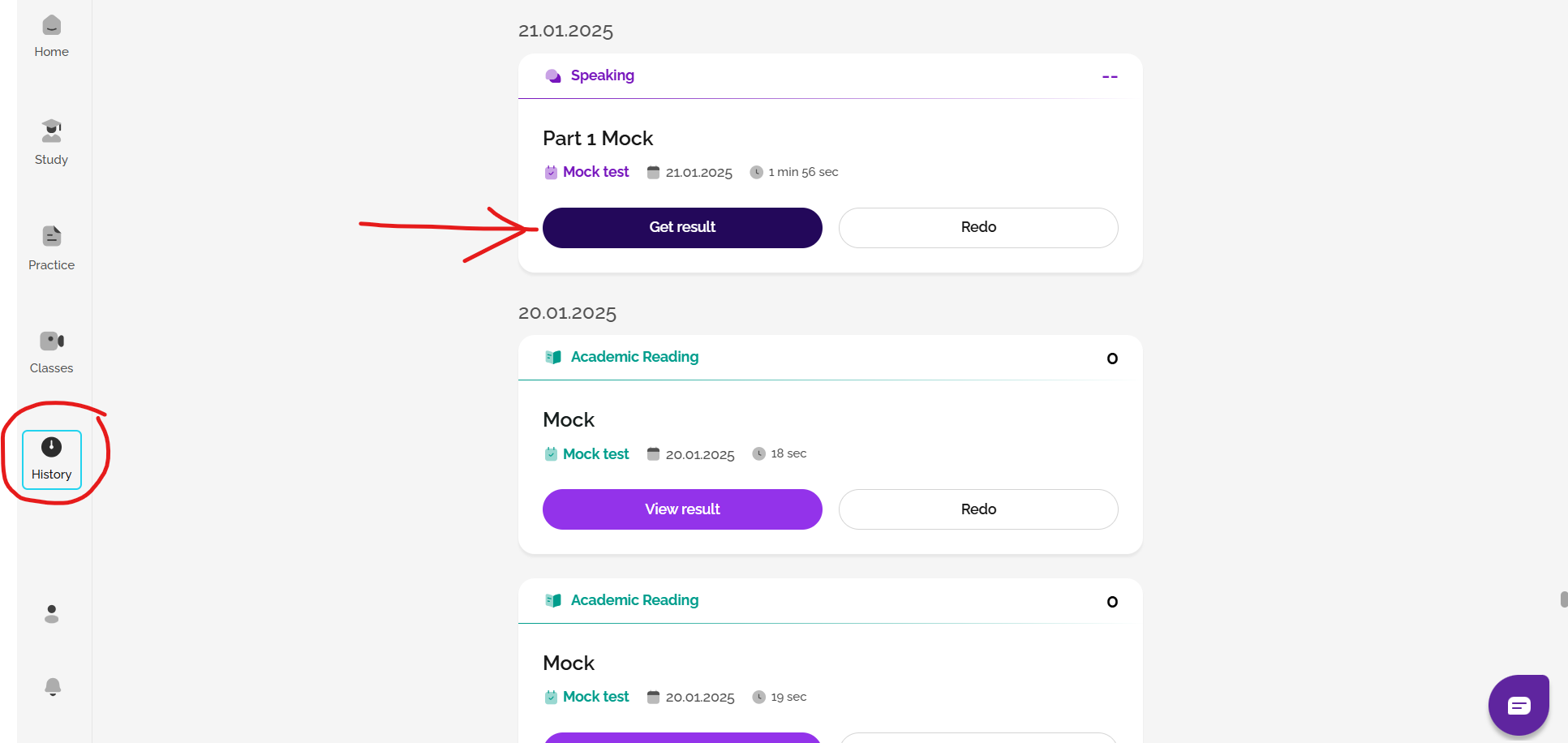Viewport: 1568px width, 743px height.
Task: Click the Speaking chat bubble icon
Action: tap(553, 76)
